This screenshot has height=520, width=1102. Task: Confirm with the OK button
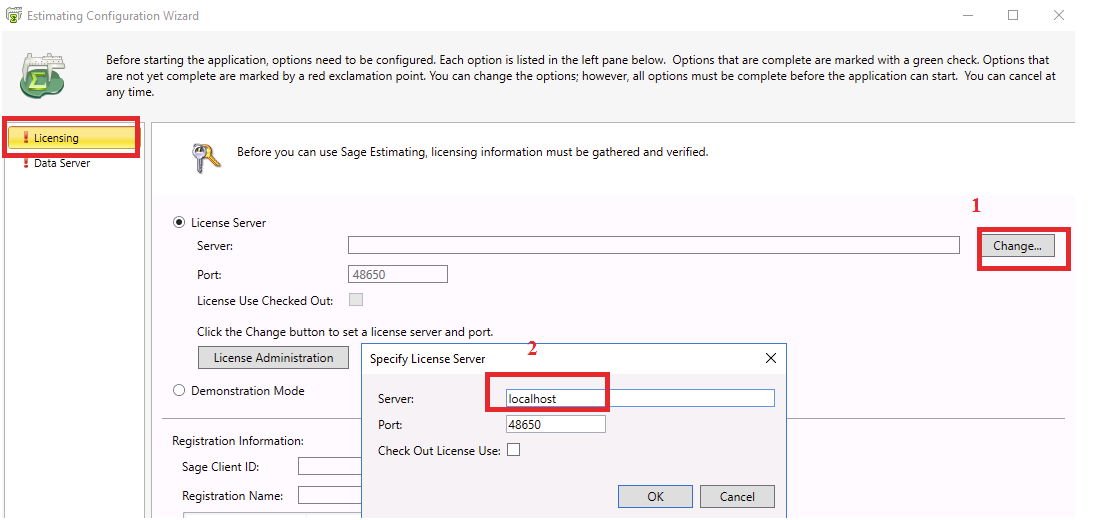655,496
